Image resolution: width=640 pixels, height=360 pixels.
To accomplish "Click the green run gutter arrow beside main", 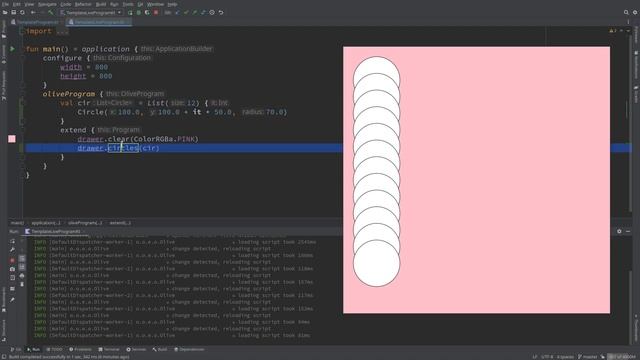I will click(12, 49).
